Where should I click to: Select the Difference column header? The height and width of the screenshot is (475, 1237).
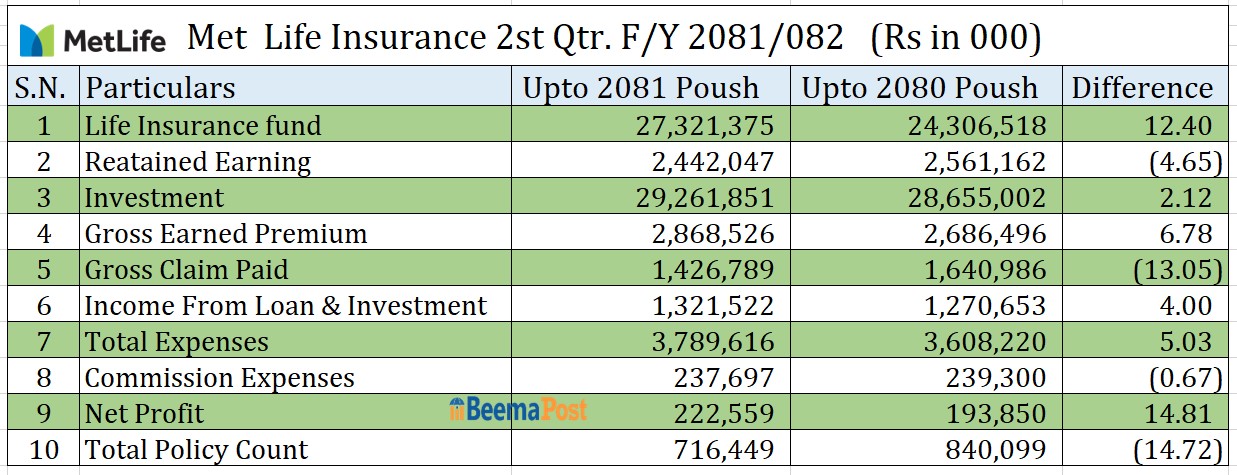coord(1142,88)
